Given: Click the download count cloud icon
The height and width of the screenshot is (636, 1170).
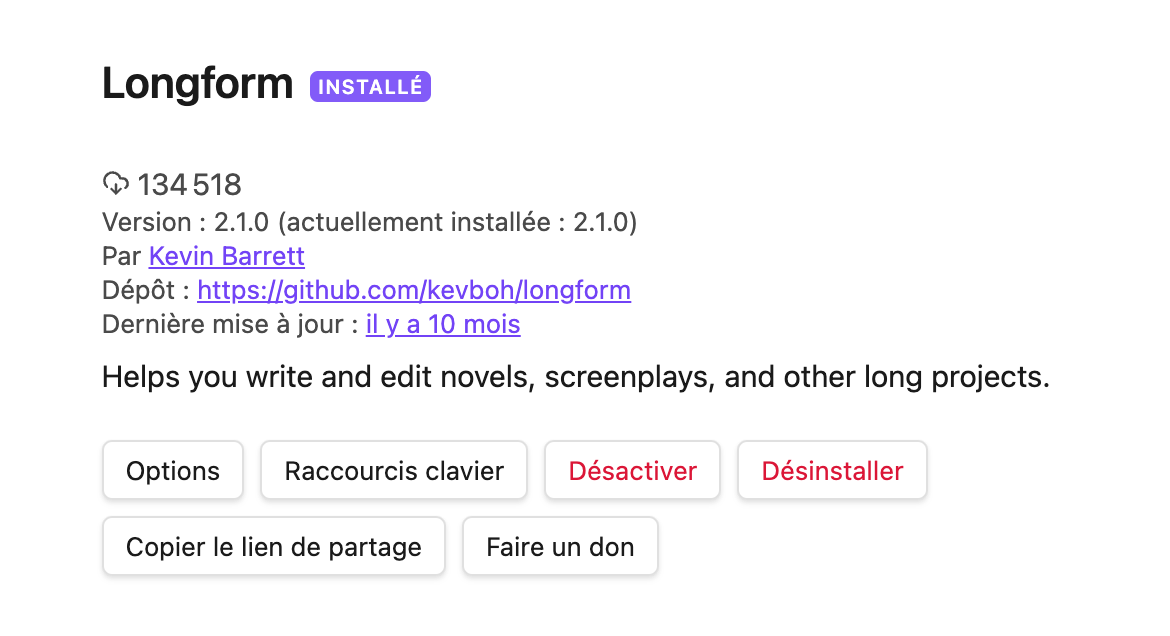Looking at the screenshot, I should (116, 184).
